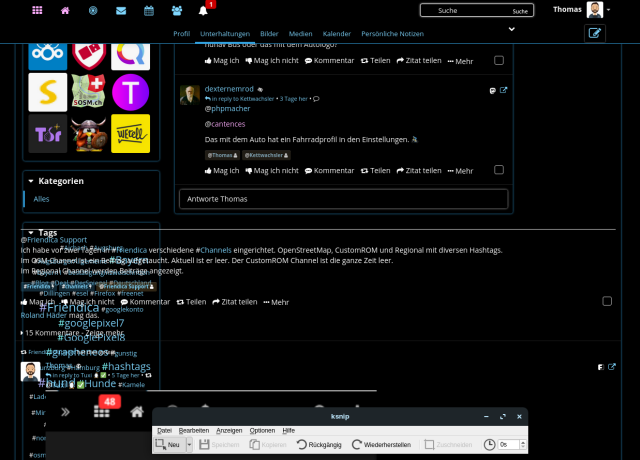The width and height of the screenshot is (640, 460).
Task: Click the contacts group icon
Action: coord(177,10)
